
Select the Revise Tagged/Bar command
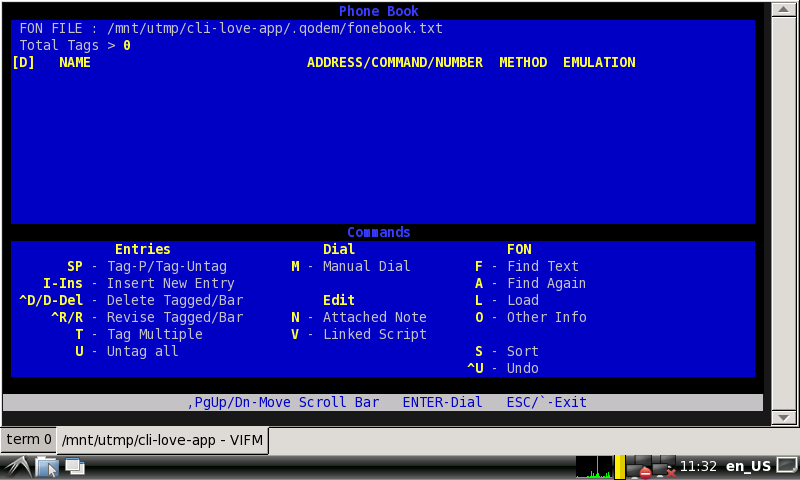pos(147,317)
